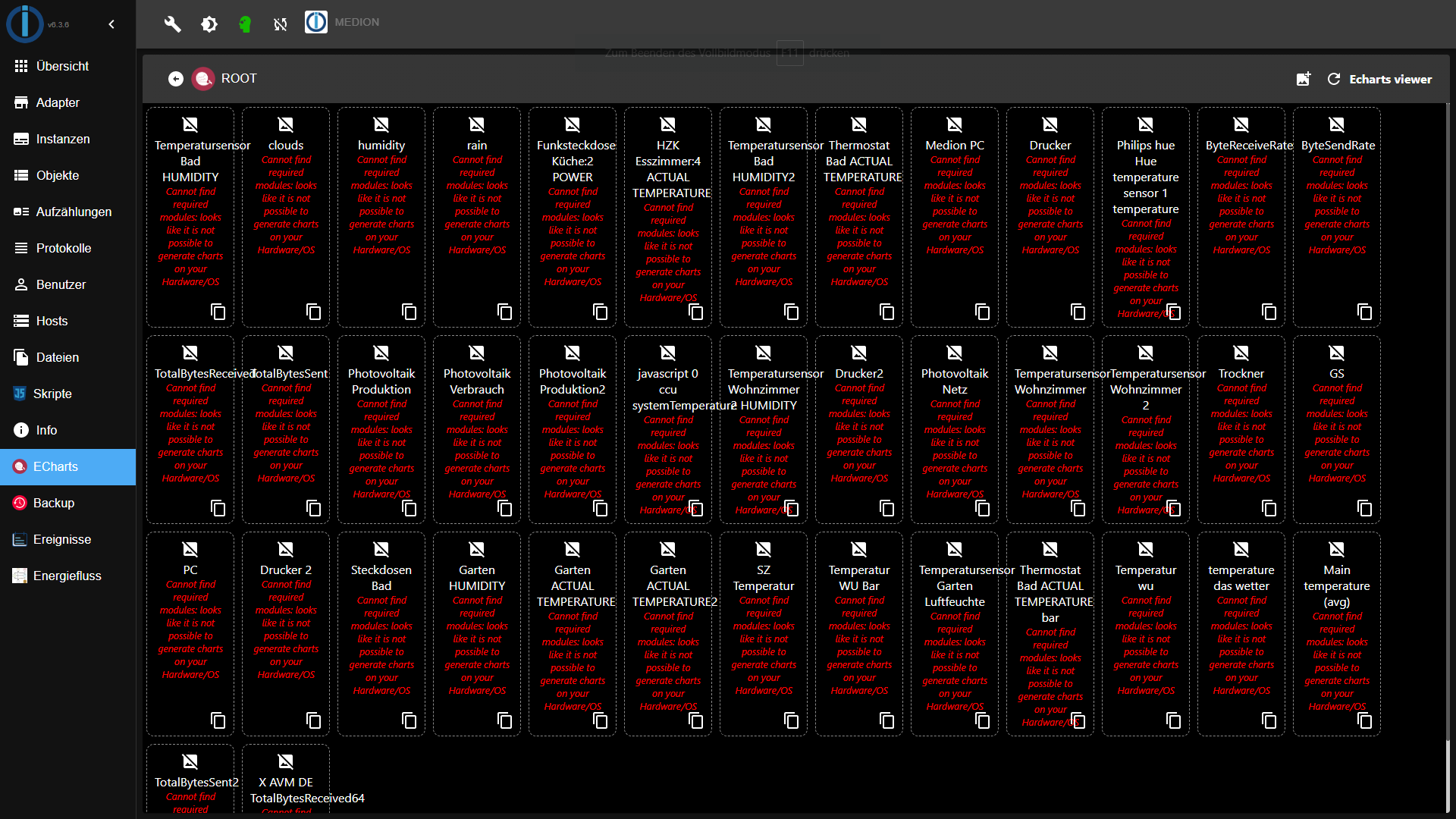Image resolution: width=1456 pixels, height=819 pixels.
Task: Open Adapter in the sidebar
Action: coord(68,102)
